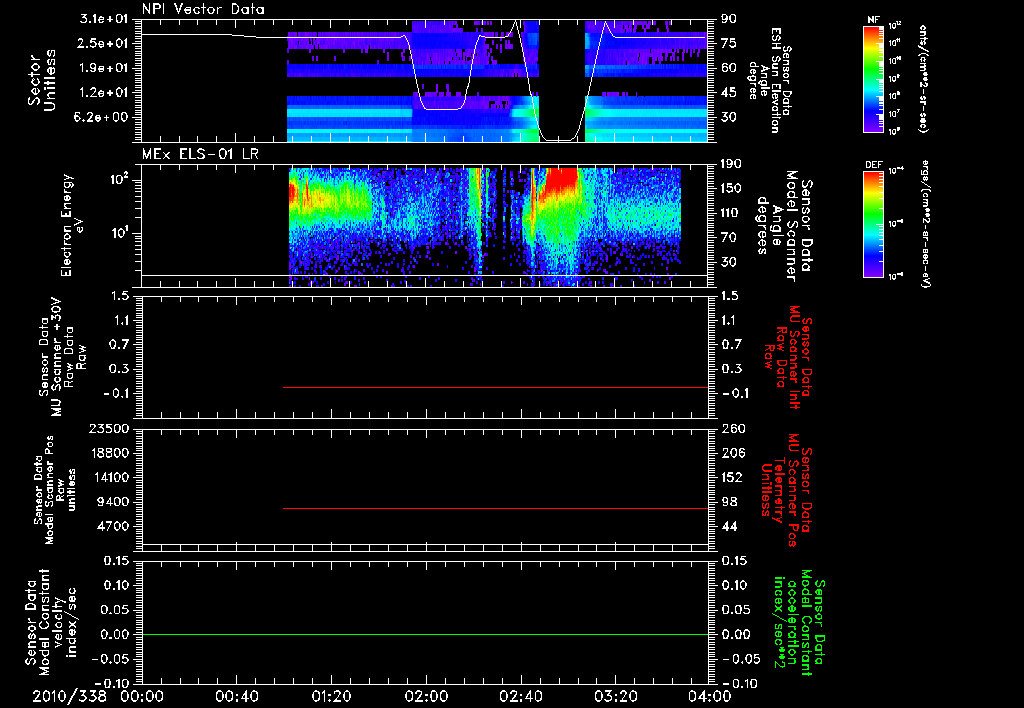
Task: Click the "44" telemetry tick value
Action: pos(729,526)
